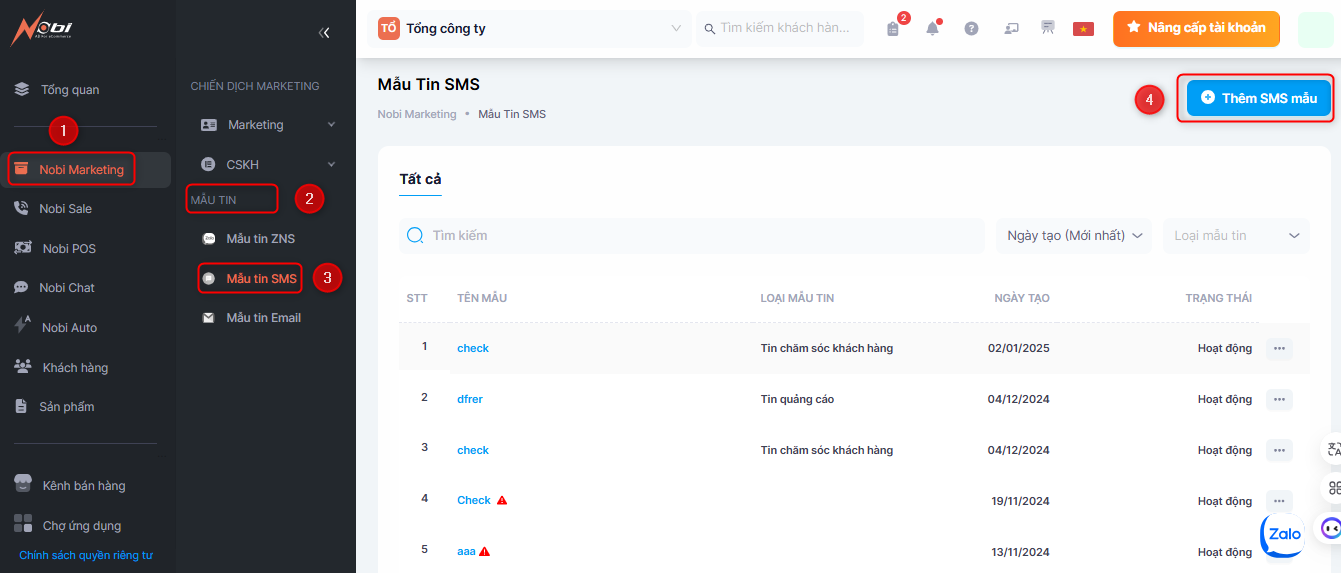Expand the Marketing submenu
Viewport: 1341px width, 573px height.
(331, 125)
